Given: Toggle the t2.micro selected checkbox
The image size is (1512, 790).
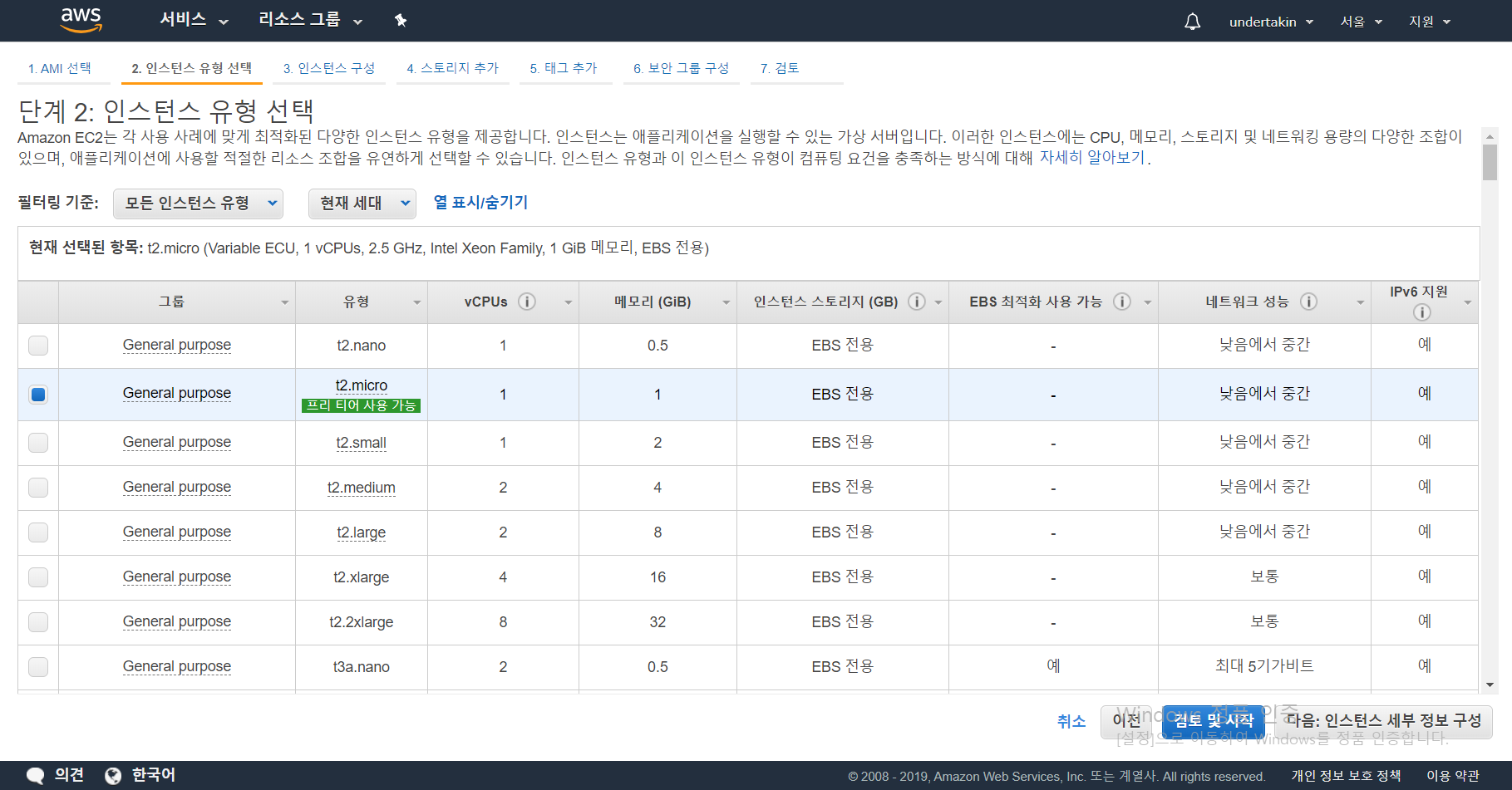Looking at the screenshot, I should [38, 395].
